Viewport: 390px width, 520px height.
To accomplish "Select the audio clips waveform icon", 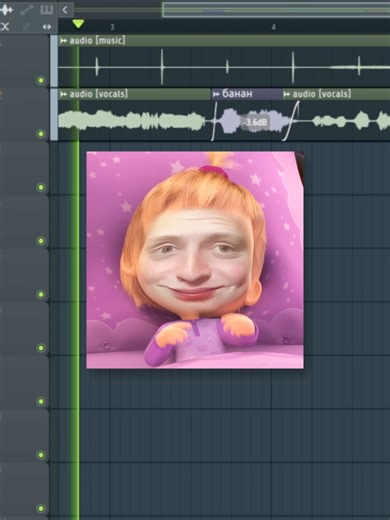I will click(x=6, y=10).
